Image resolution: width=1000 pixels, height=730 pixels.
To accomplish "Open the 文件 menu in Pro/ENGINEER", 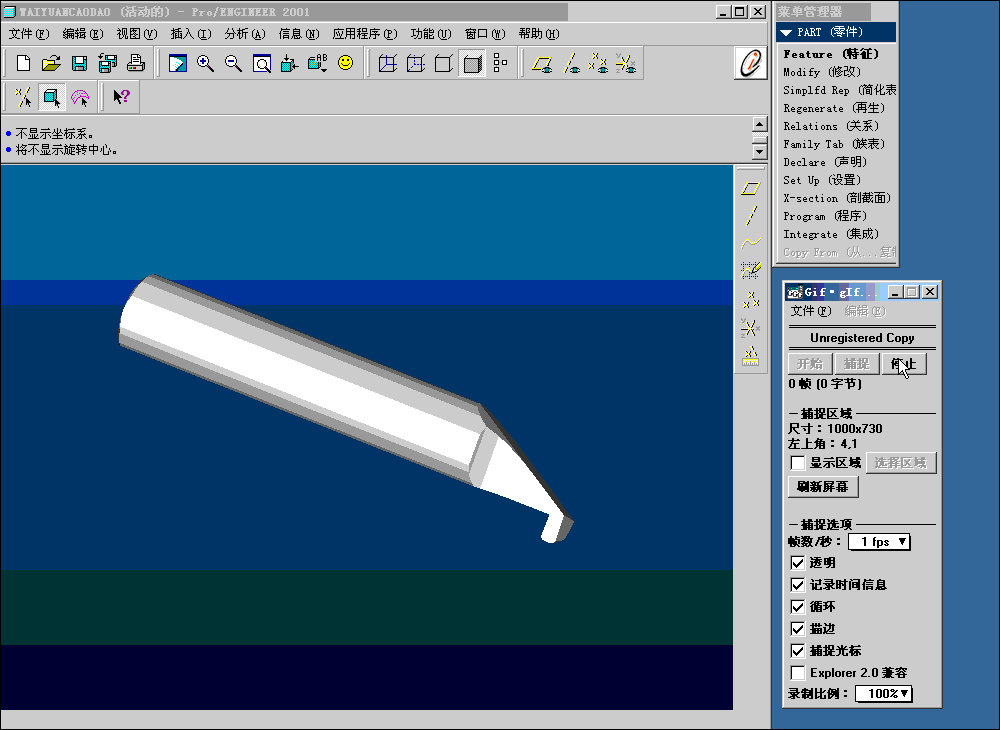I will [29, 34].
